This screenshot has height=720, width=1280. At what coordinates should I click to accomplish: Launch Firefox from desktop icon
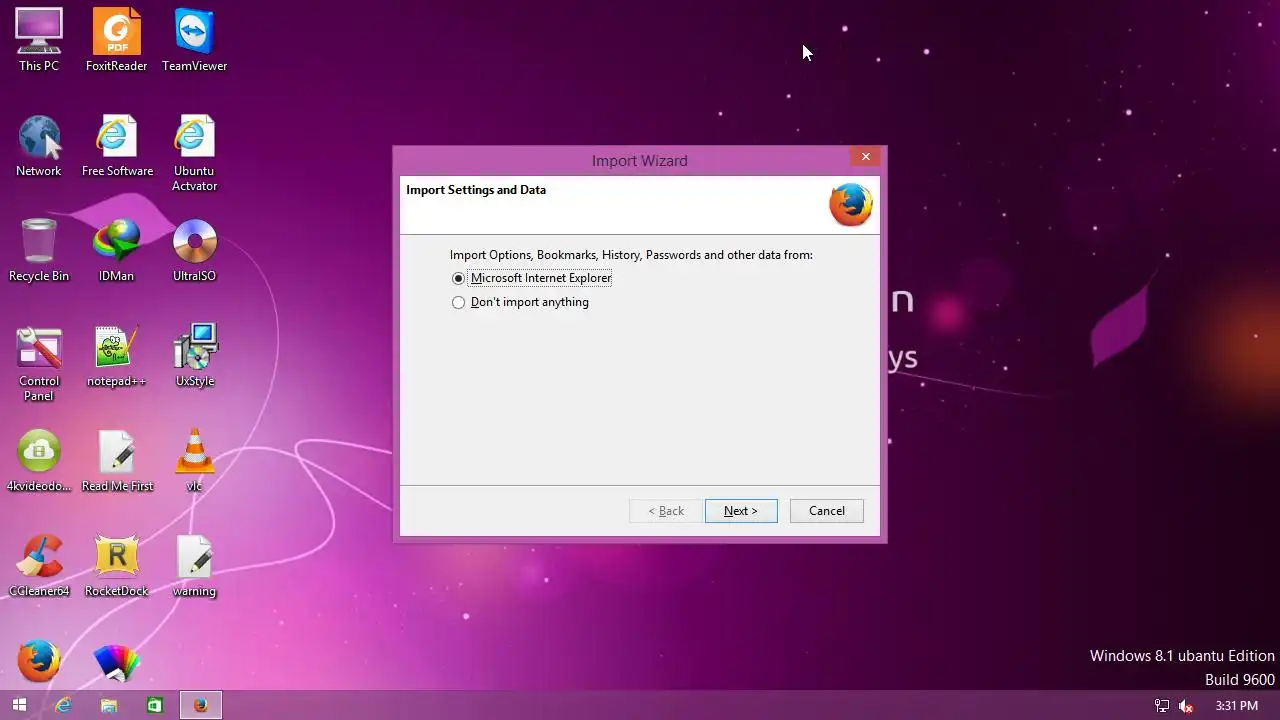[39, 661]
